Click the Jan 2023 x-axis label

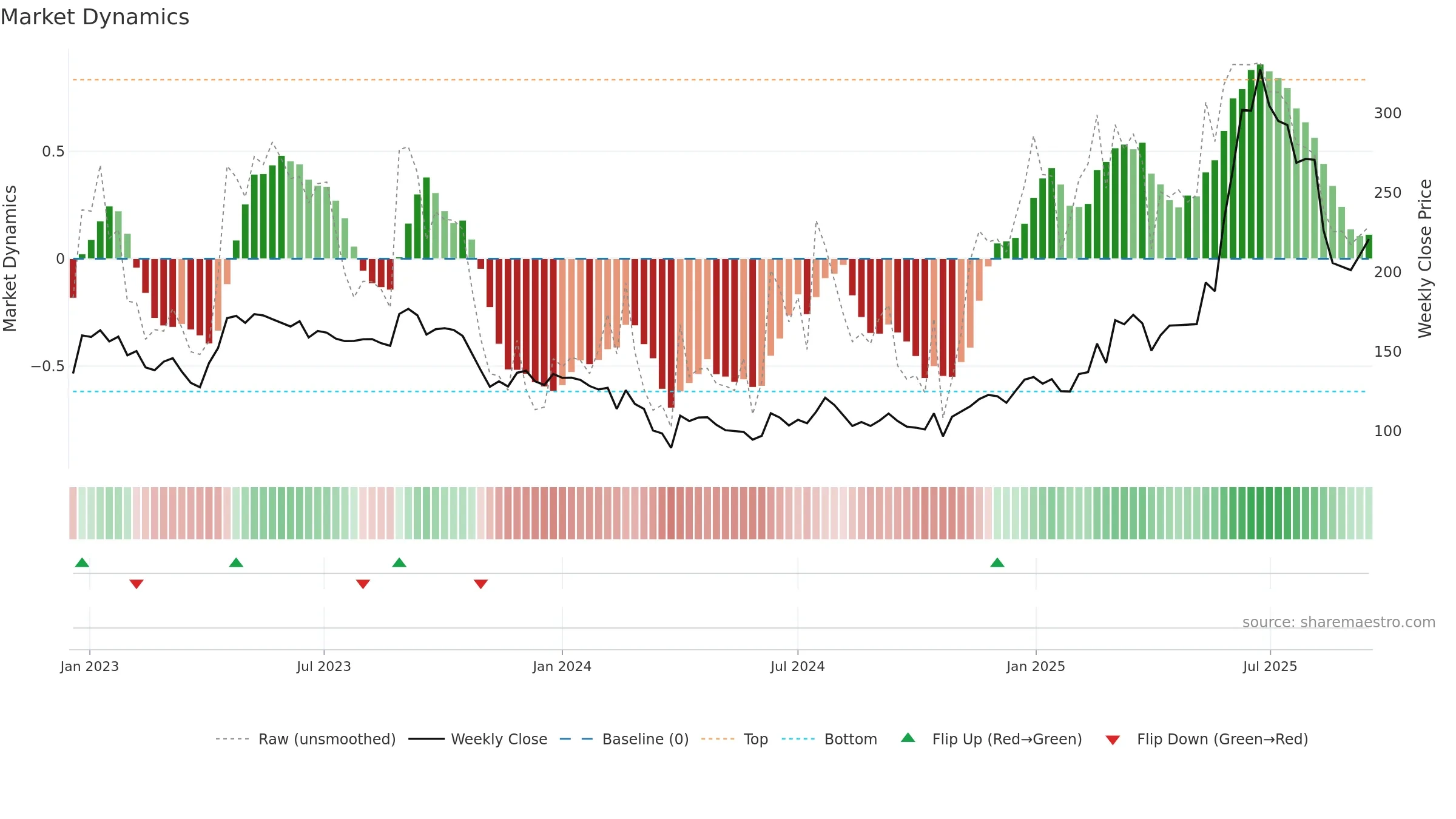point(90,666)
